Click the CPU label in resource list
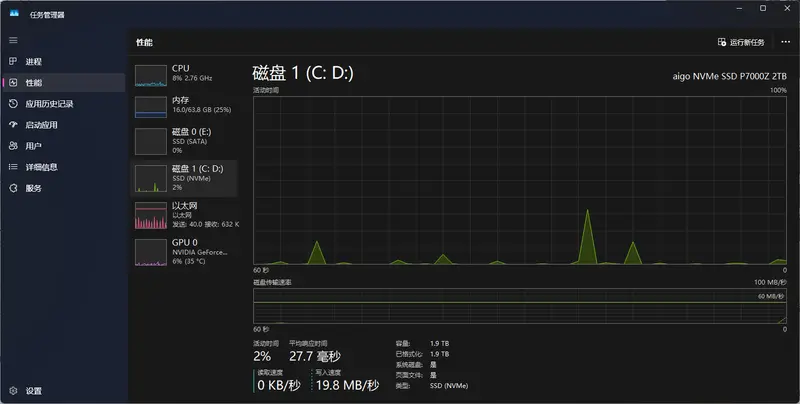Screen dimensions: 800x404 tap(181, 68)
